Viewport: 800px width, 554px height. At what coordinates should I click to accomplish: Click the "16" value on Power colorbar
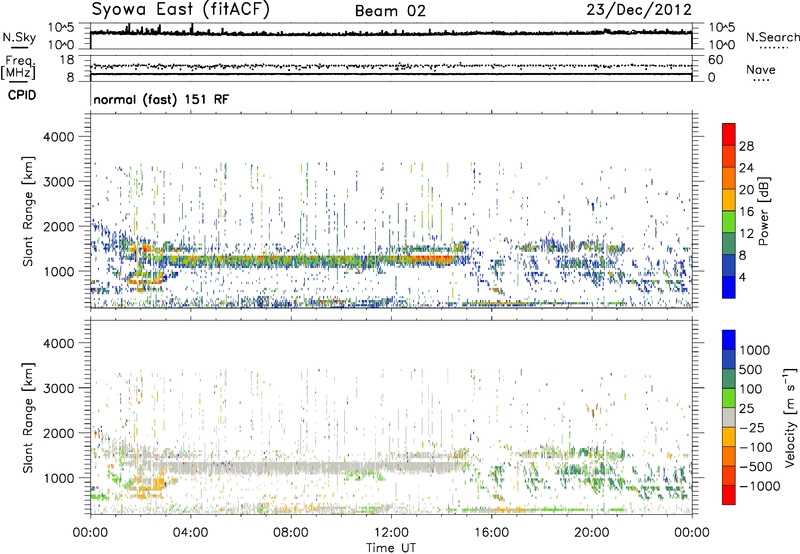[x=746, y=212]
